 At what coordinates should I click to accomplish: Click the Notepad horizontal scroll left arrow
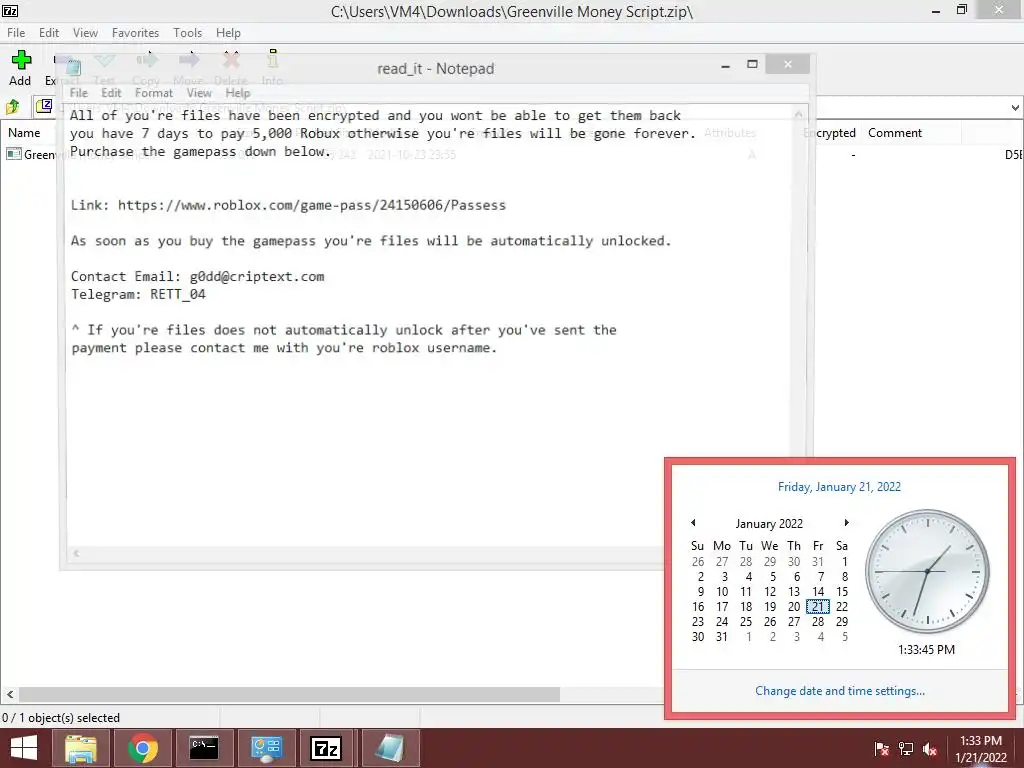[76, 553]
